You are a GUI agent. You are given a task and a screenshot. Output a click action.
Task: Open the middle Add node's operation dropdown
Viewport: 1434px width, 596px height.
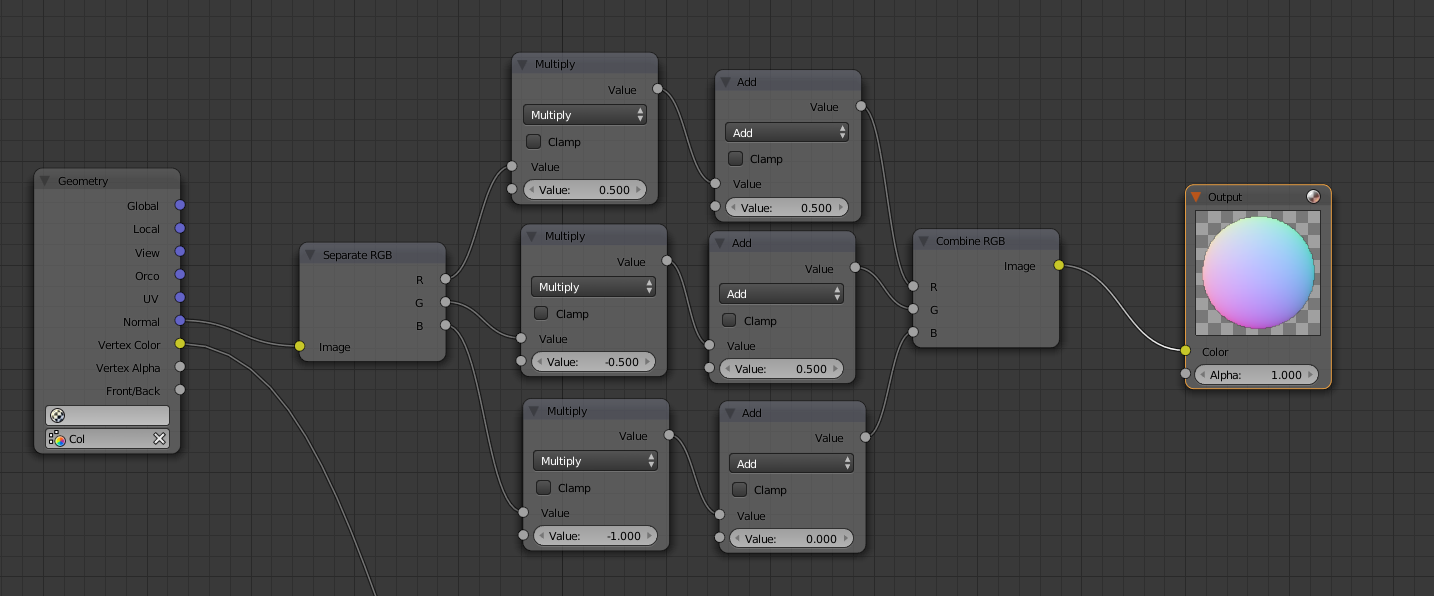click(781, 294)
